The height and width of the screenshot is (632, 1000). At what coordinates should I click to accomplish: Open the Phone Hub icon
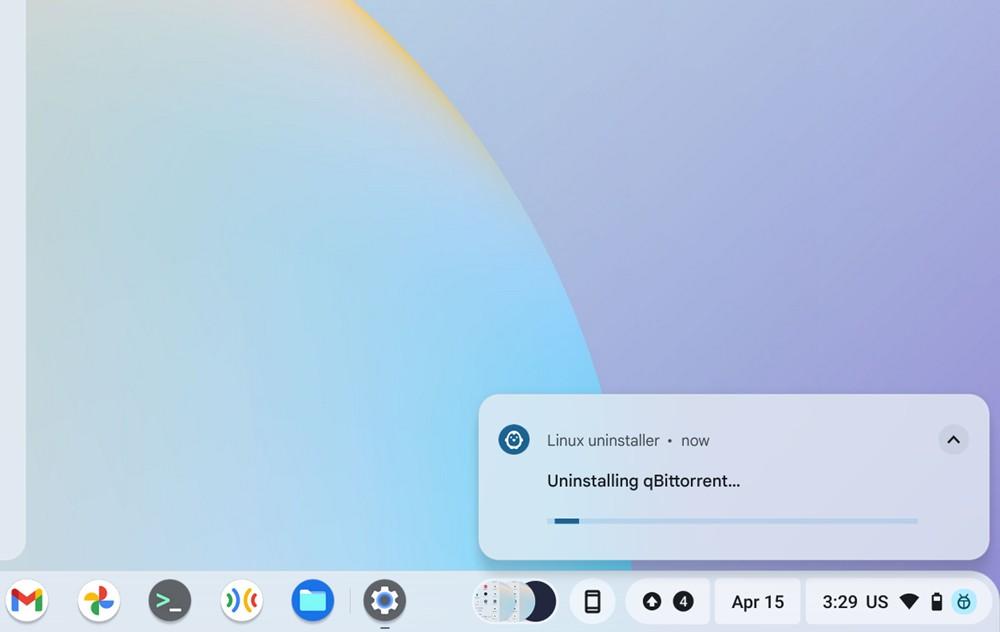pyautogui.click(x=592, y=601)
